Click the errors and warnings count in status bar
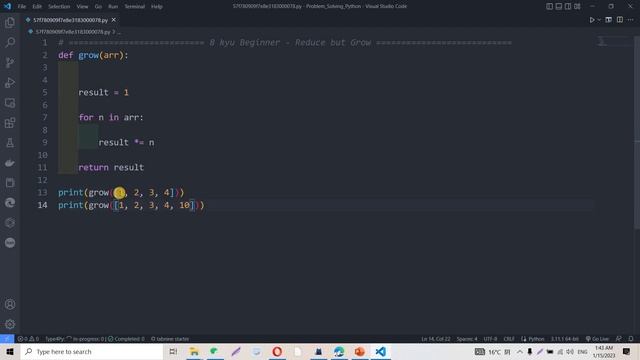The image size is (640, 360). (28, 339)
